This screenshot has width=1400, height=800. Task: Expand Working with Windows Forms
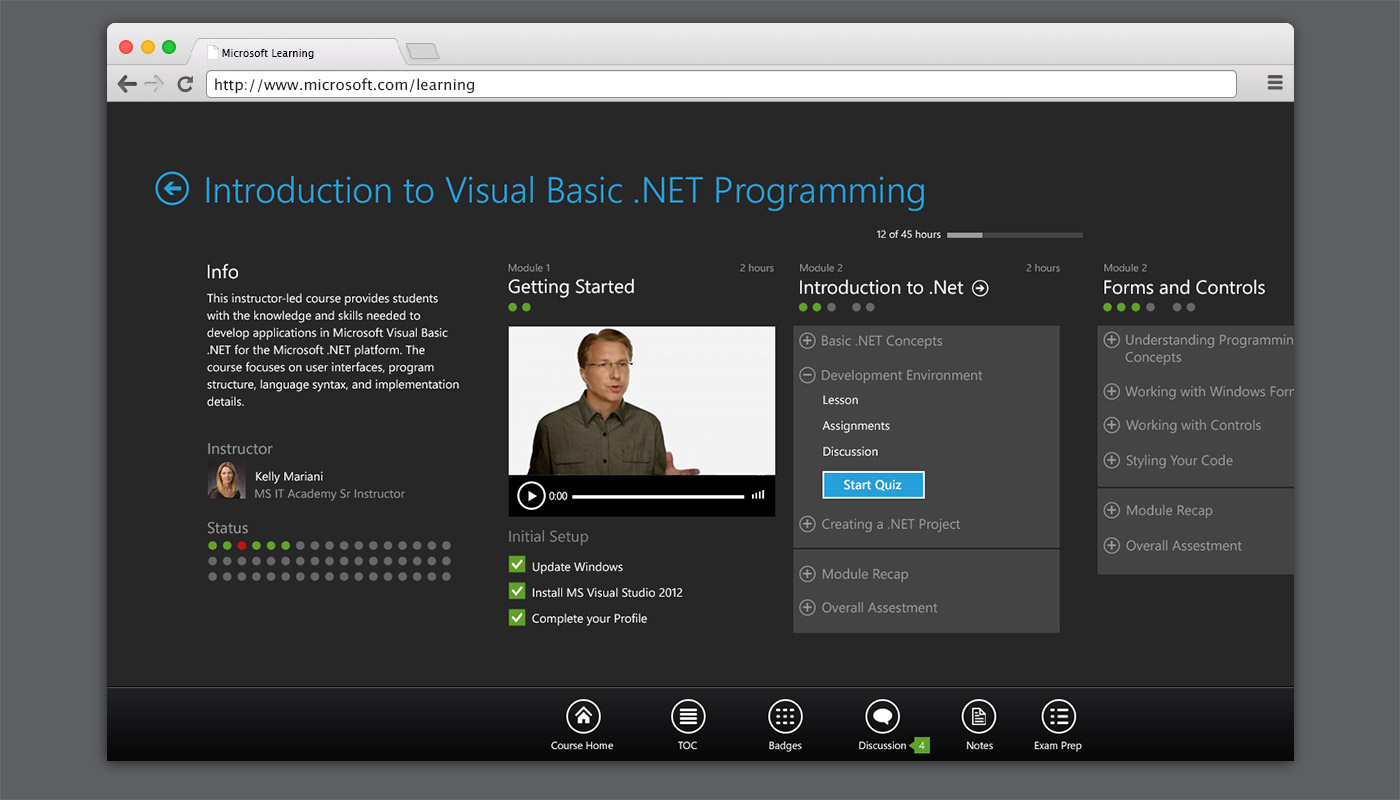click(x=1111, y=391)
